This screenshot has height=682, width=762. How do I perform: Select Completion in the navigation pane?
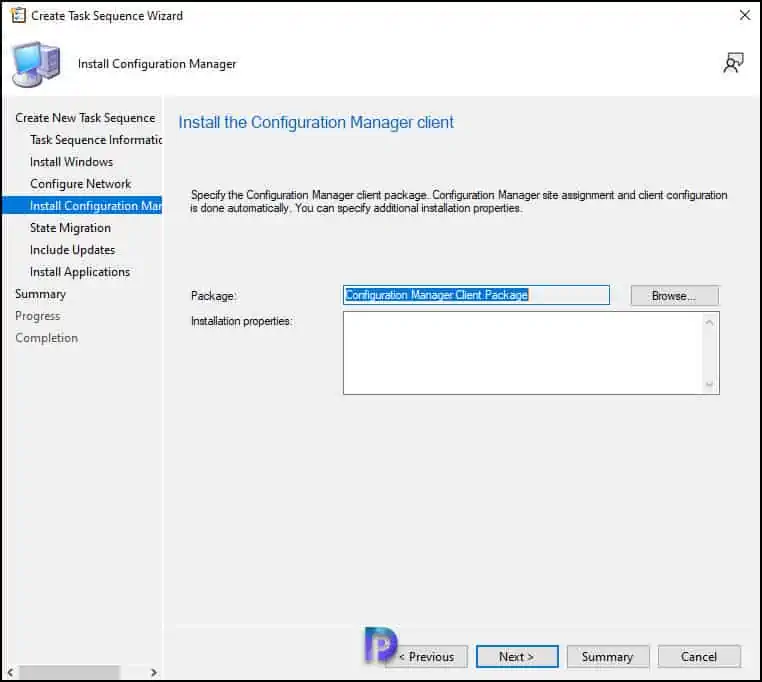coord(46,338)
